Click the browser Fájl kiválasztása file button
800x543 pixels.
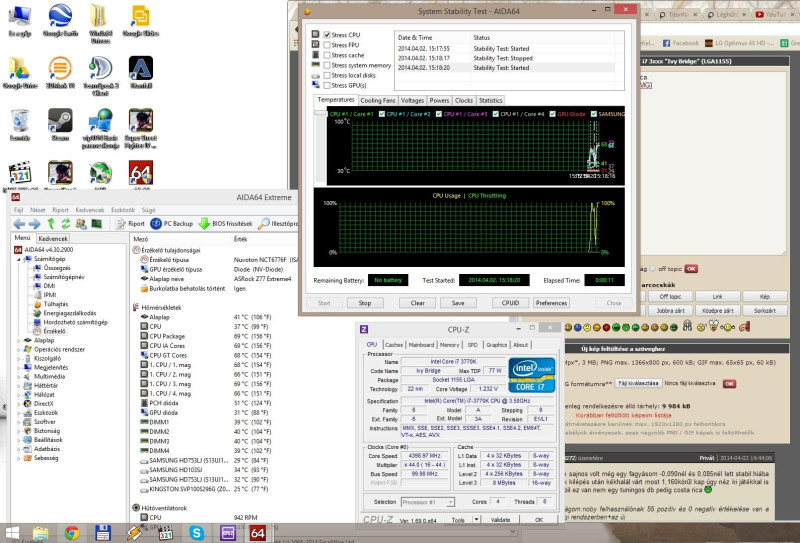click(638, 383)
